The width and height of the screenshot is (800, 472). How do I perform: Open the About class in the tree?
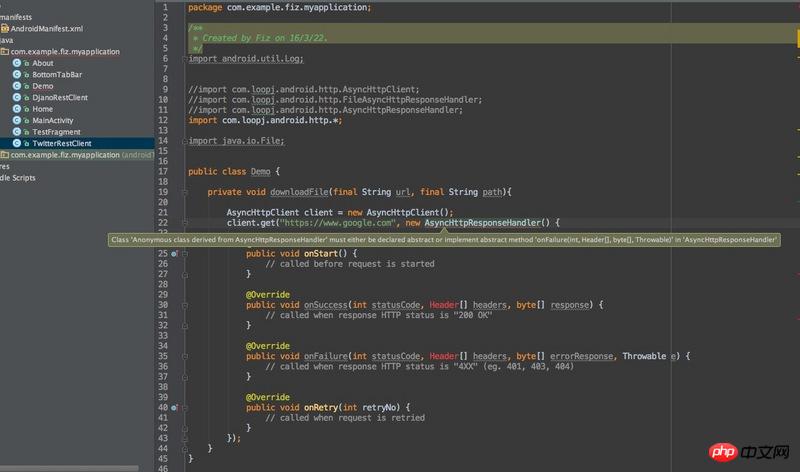[x=43, y=63]
